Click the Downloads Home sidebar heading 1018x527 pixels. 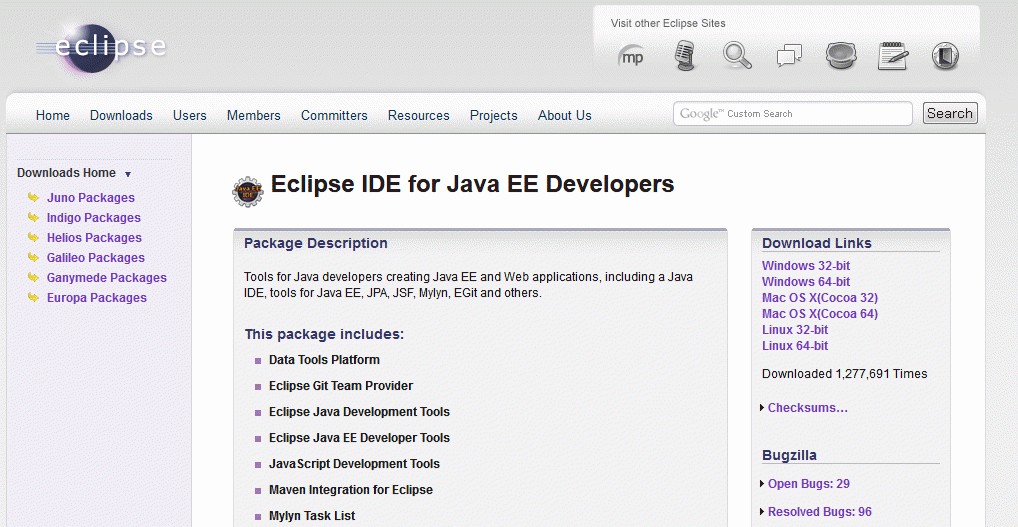66,173
